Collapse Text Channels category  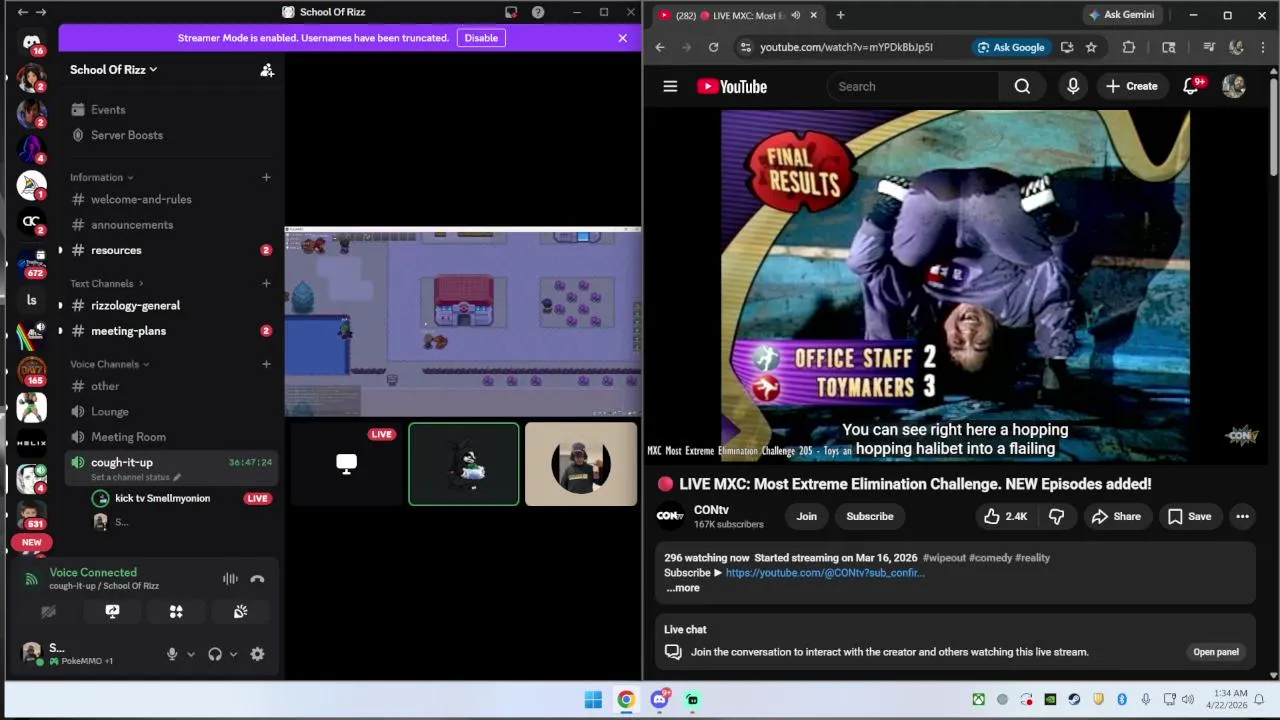coord(107,284)
